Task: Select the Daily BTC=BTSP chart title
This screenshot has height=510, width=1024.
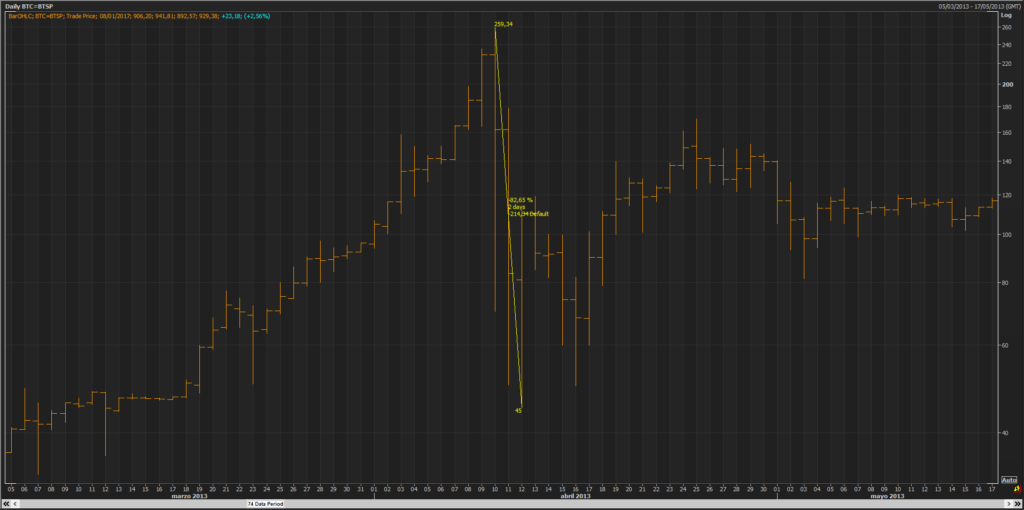Action: coord(29,6)
